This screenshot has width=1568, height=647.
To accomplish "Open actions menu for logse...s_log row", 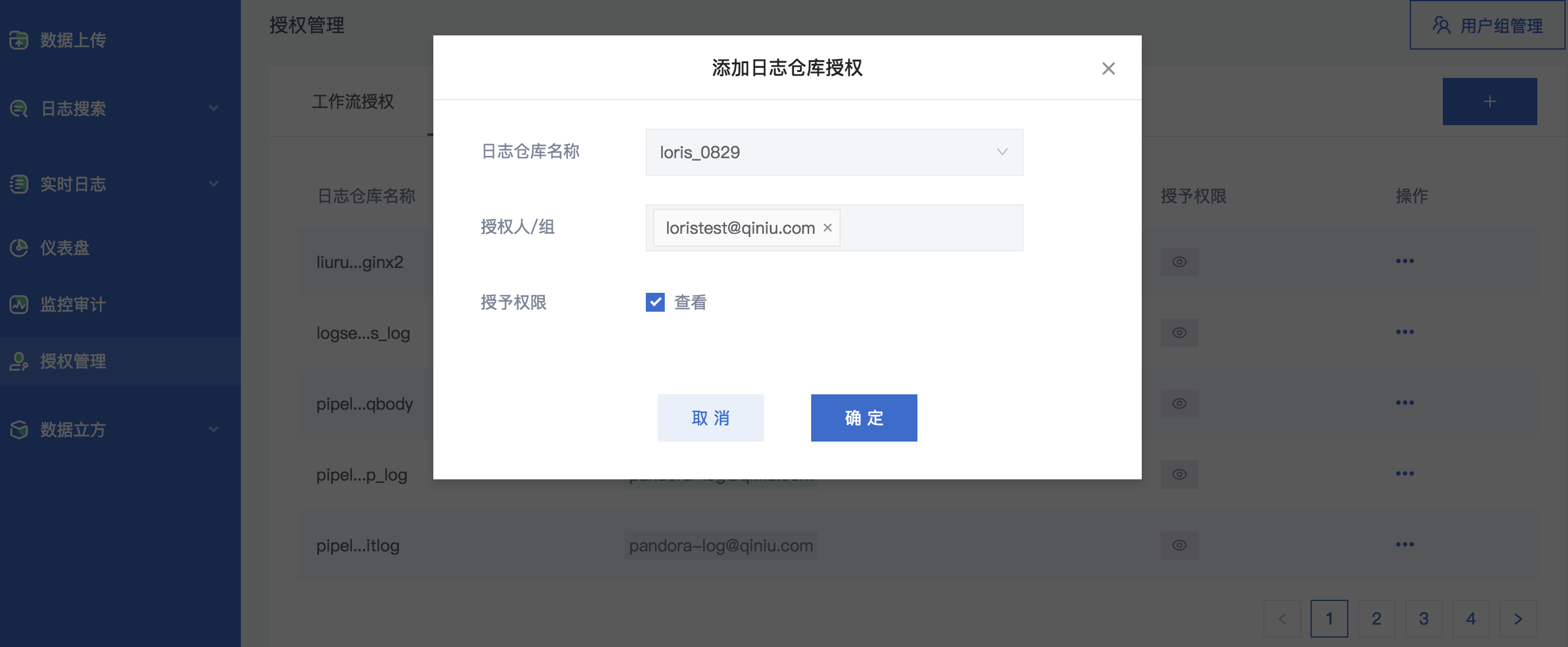I will pos(1405,332).
